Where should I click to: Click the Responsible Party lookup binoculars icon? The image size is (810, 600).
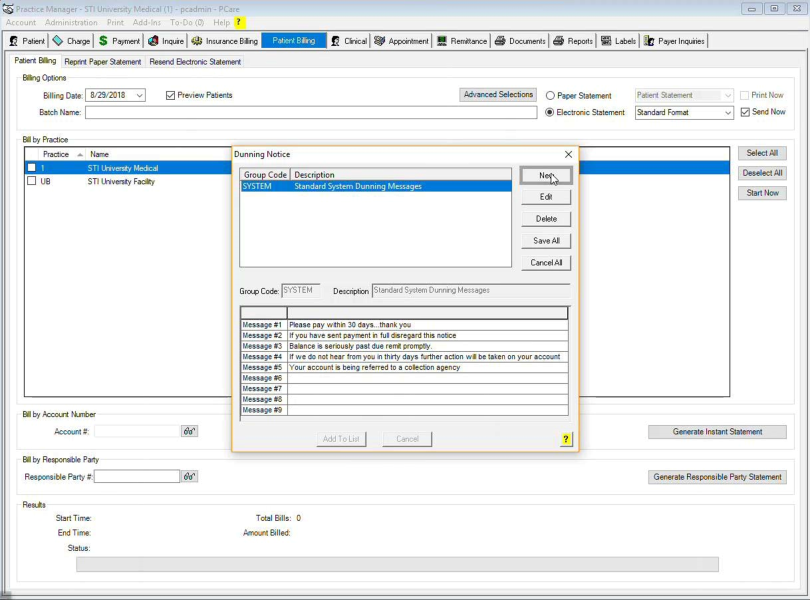pos(189,477)
